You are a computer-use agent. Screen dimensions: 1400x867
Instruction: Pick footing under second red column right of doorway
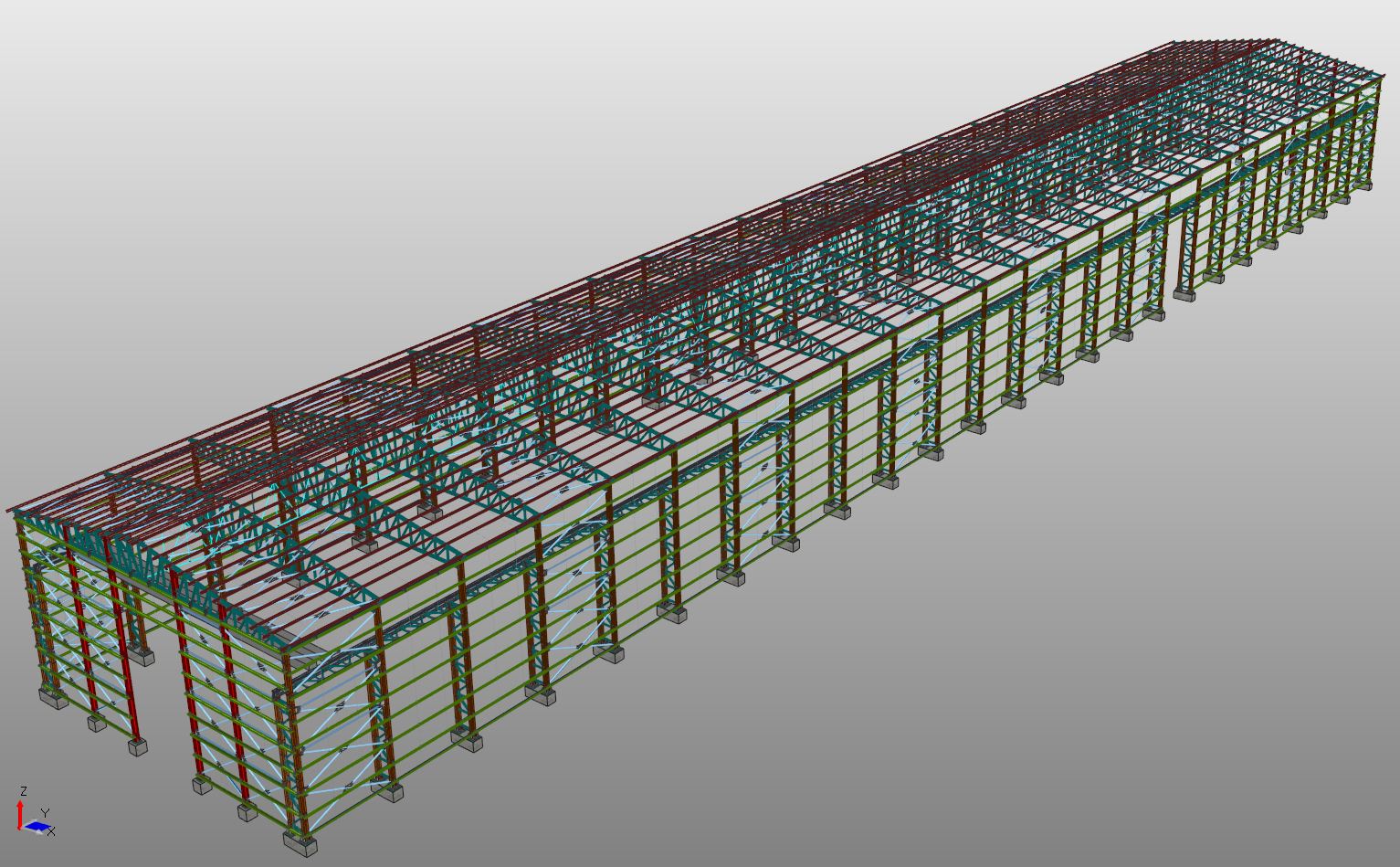click(x=248, y=811)
